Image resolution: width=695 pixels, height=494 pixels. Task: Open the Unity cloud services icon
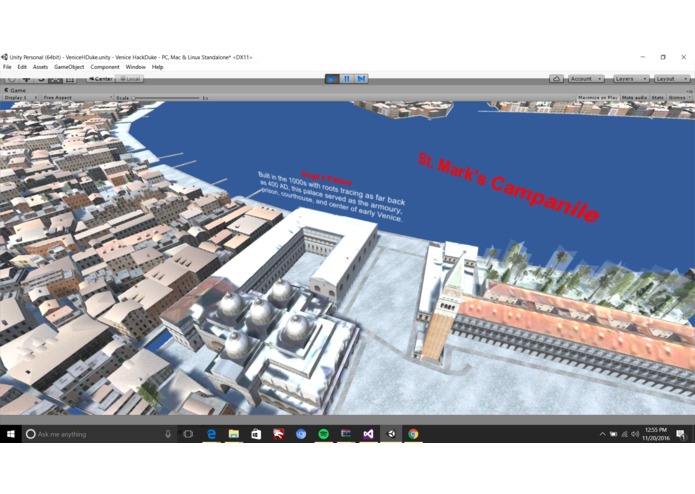point(556,79)
